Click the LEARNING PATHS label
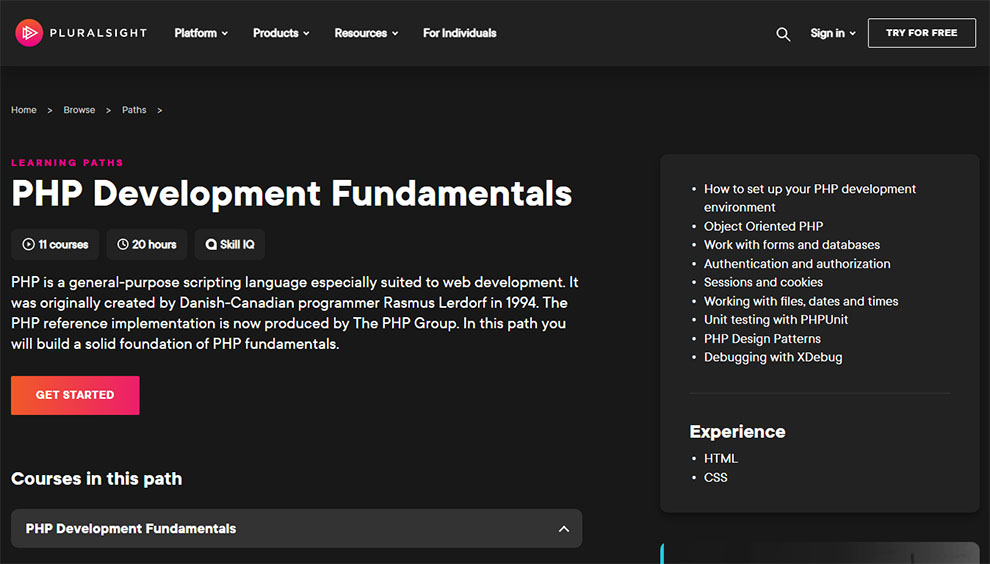The width and height of the screenshot is (990, 564). pos(67,162)
